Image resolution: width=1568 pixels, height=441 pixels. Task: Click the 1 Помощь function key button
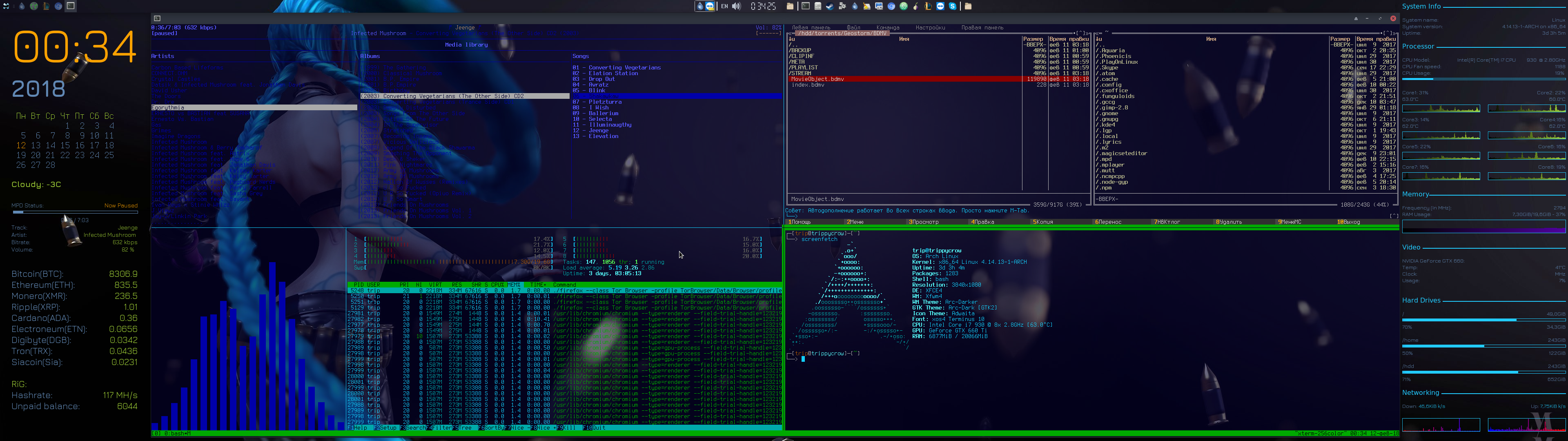point(815,222)
